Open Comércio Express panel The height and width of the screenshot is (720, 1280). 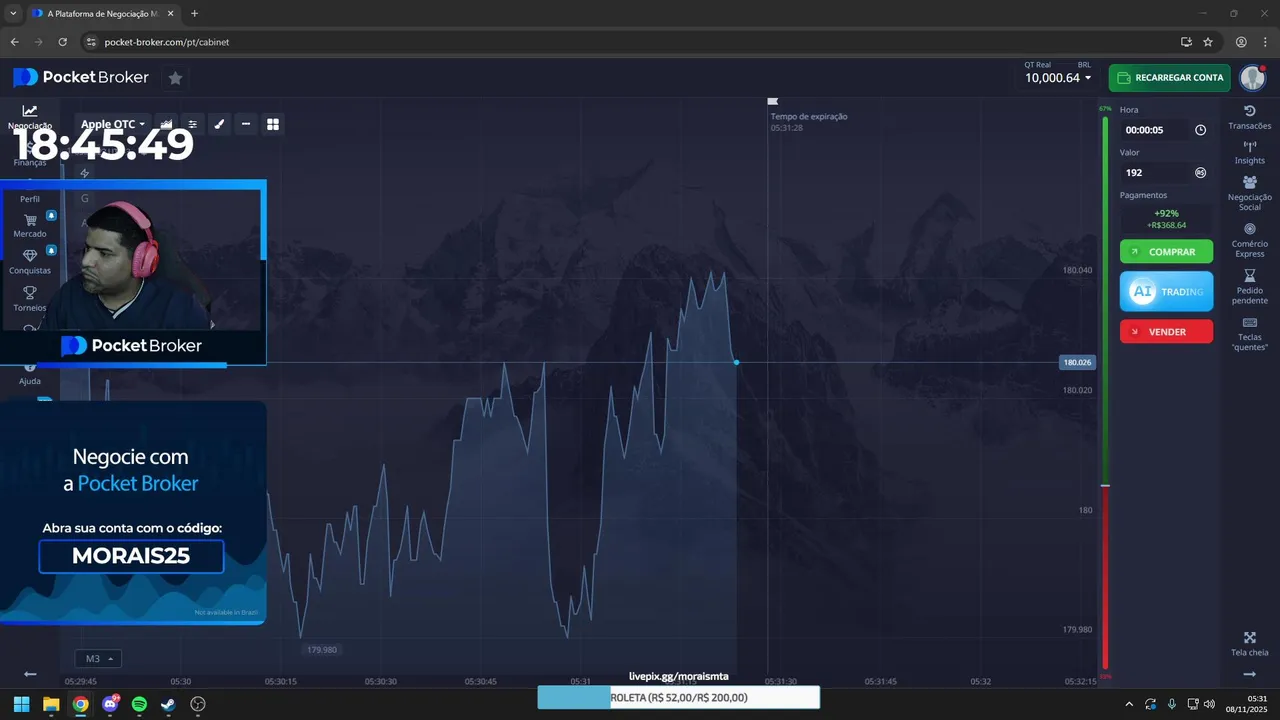pyautogui.click(x=1249, y=240)
